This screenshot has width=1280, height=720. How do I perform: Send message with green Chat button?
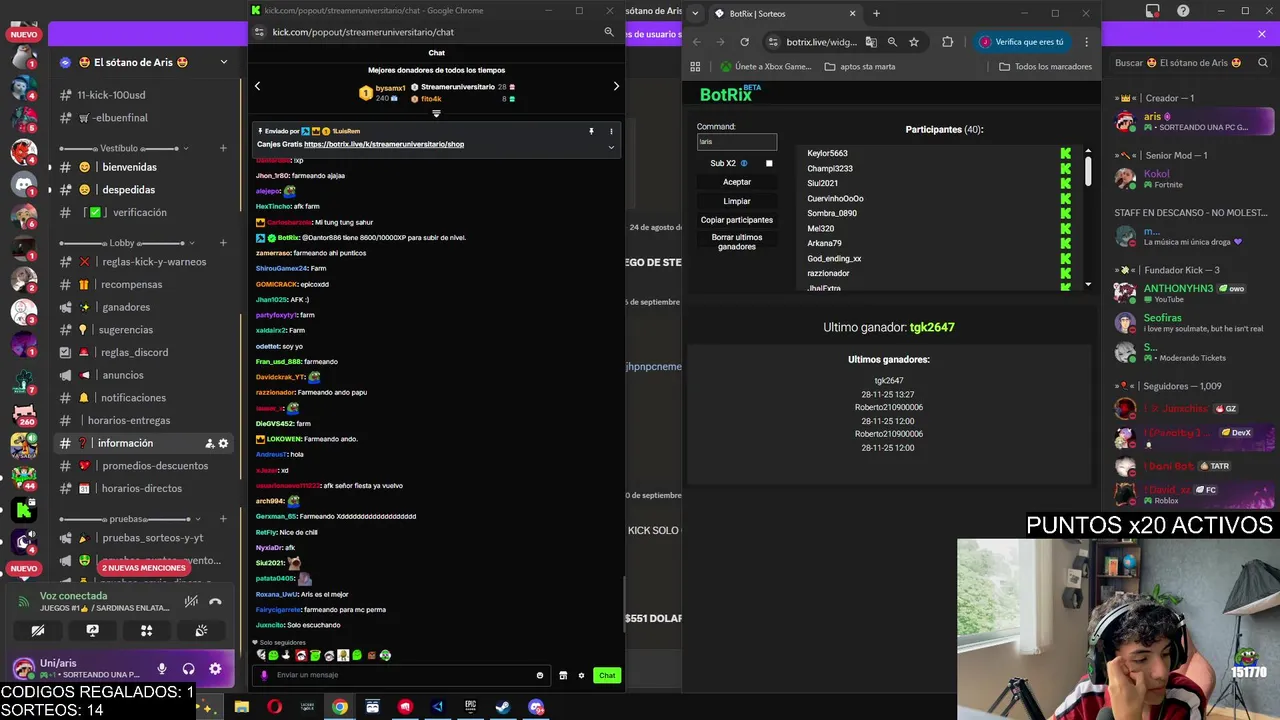[607, 675]
